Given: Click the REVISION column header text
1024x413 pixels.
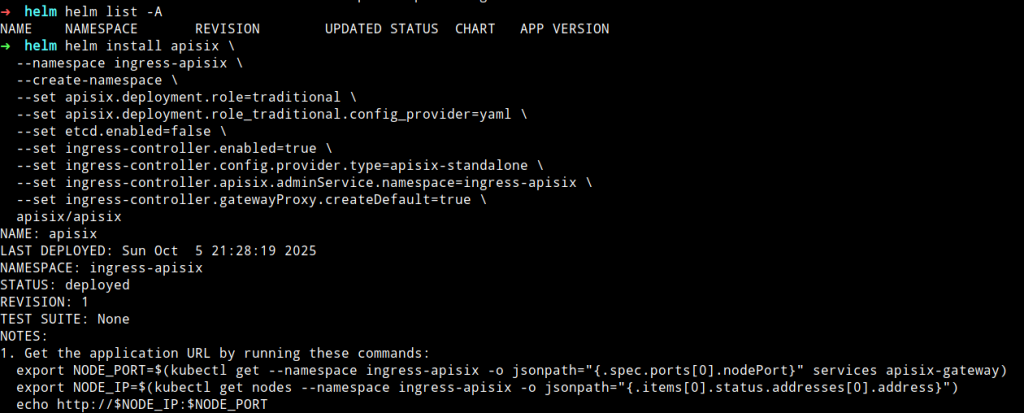Looking at the screenshot, I should tap(227, 29).
